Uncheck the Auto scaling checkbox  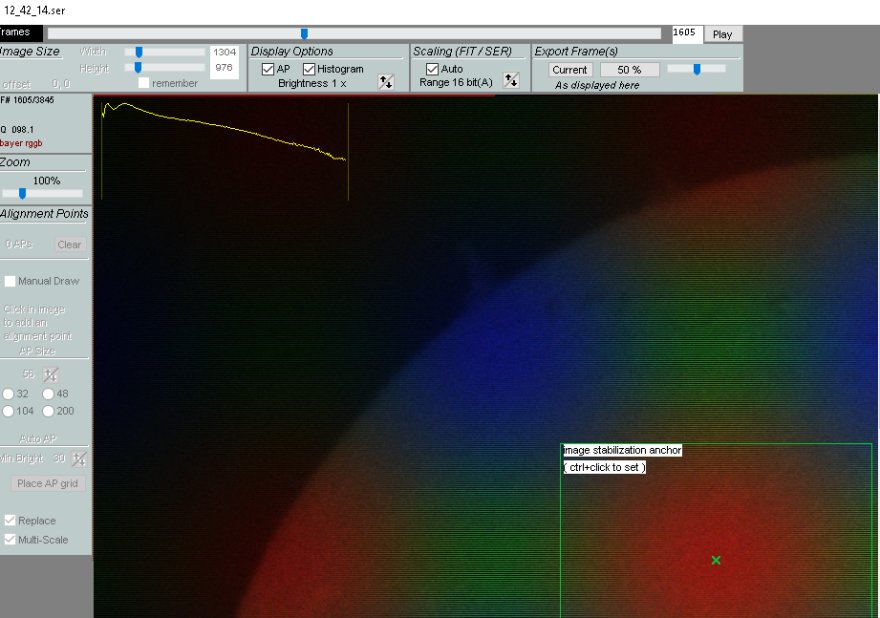[x=432, y=69]
